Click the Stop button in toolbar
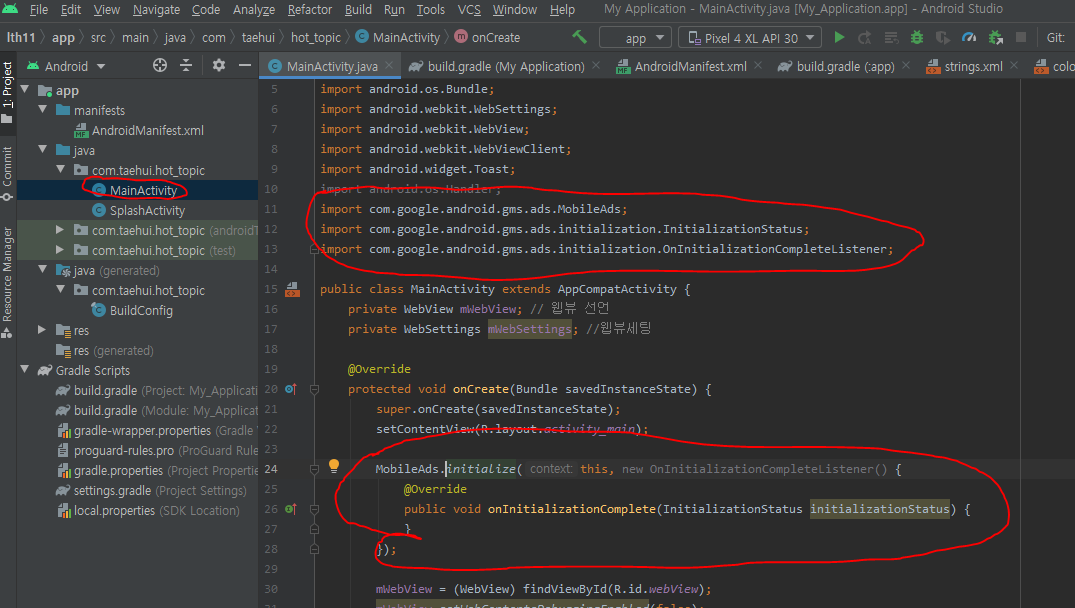This screenshot has width=1075, height=608. click(1021, 38)
